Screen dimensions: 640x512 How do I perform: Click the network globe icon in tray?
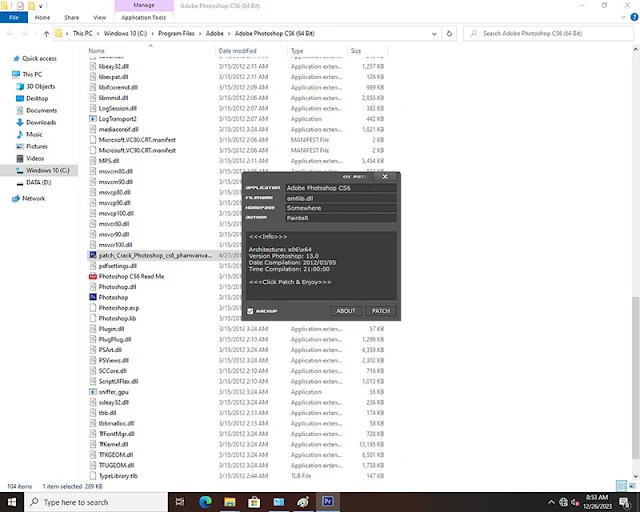coord(563,502)
